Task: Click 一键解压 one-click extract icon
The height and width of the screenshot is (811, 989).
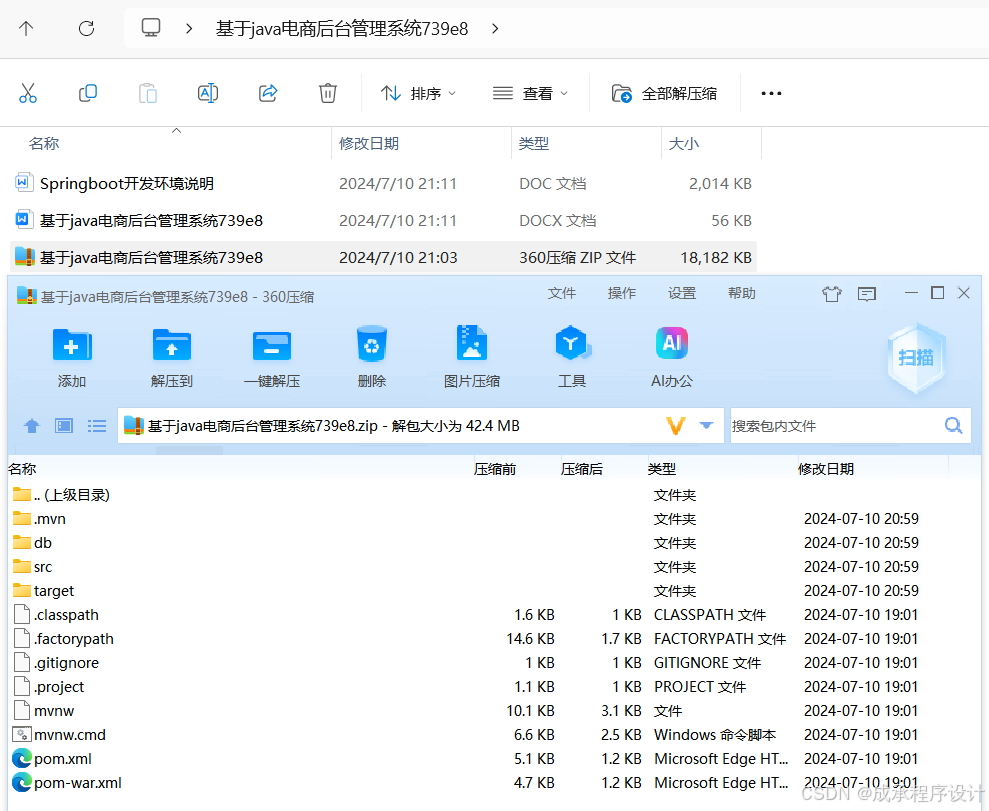Action: [x=272, y=357]
